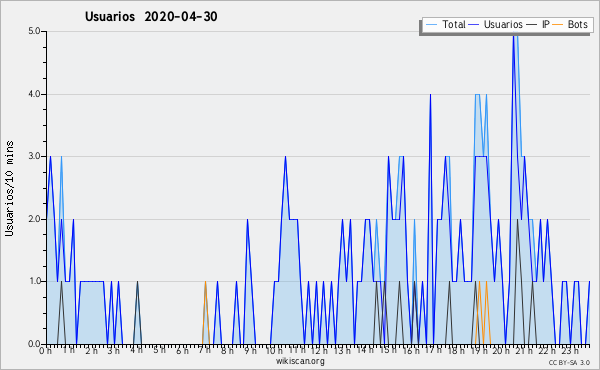Click the chart title 'Usuarios 2020-04-30'
The height and width of the screenshot is (370, 600).
tap(151, 17)
